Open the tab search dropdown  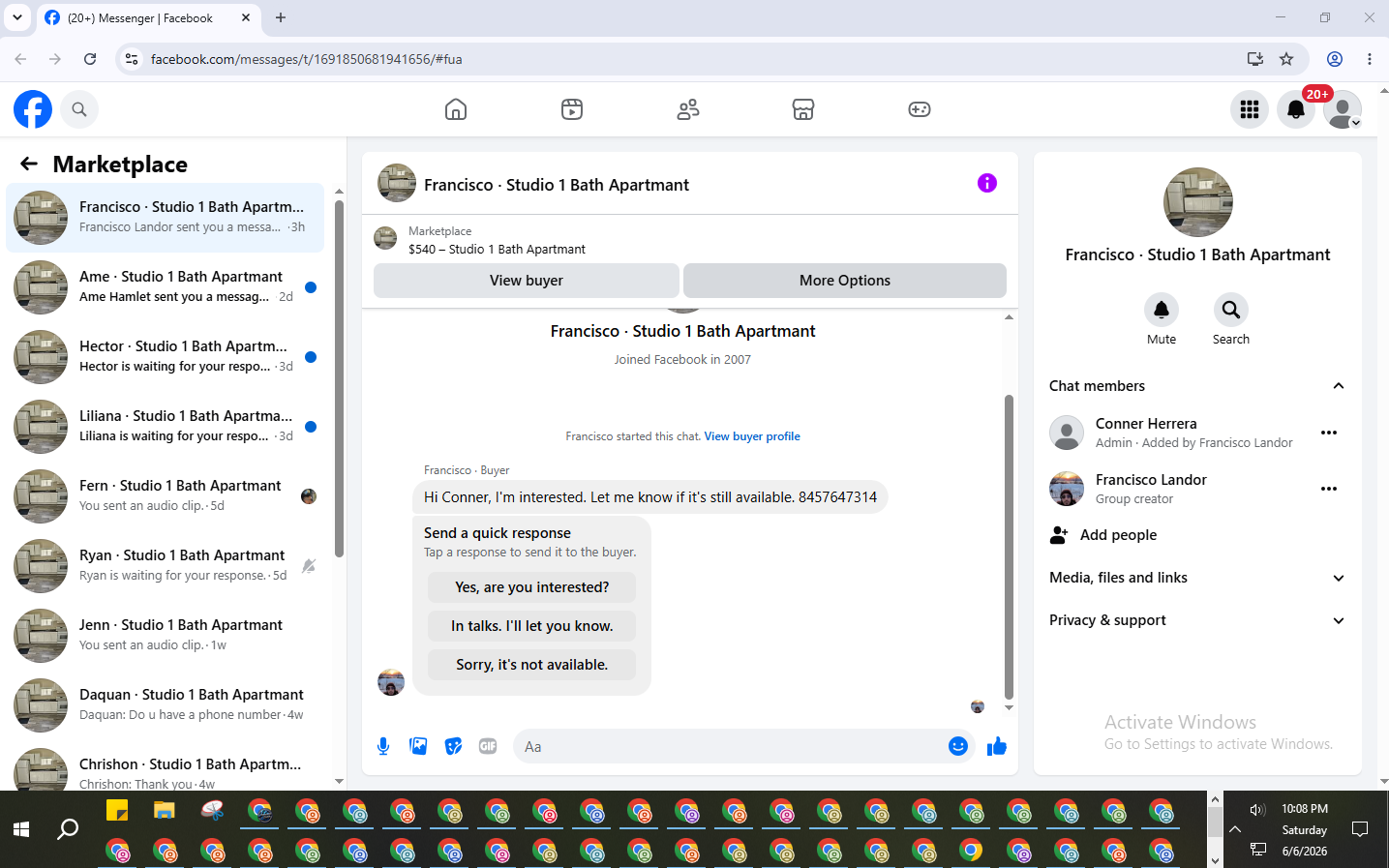point(17,17)
